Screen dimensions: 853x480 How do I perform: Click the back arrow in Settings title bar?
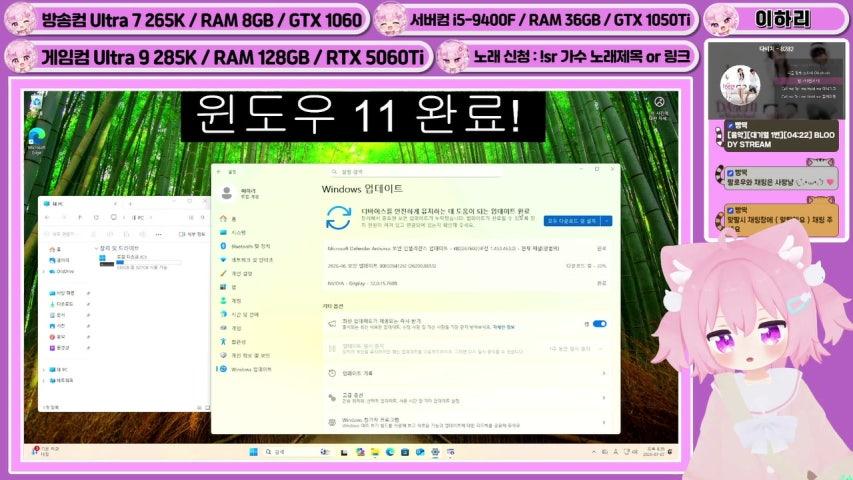[x=219, y=171]
